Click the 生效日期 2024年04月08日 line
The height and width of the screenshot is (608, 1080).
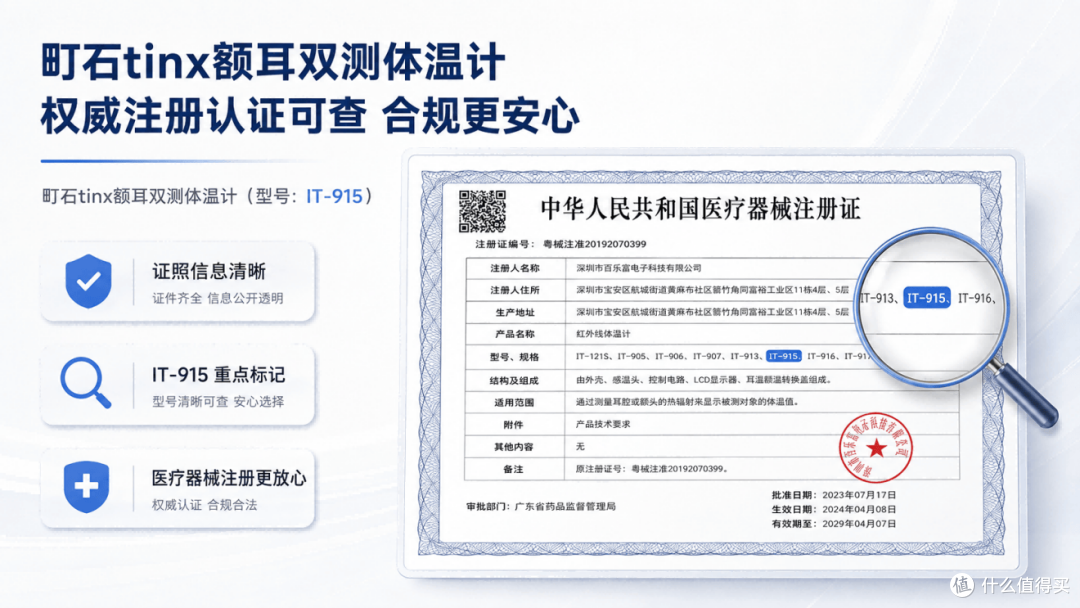point(833,509)
